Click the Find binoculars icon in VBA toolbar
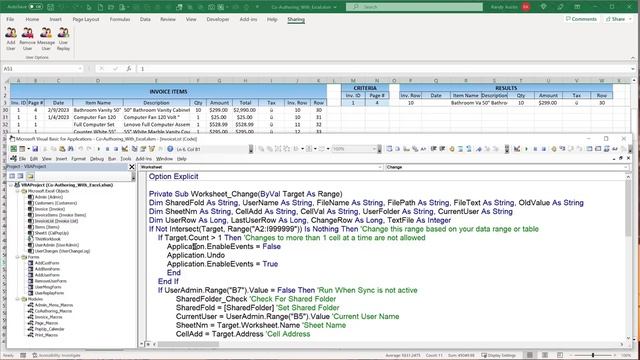 (71, 149)
